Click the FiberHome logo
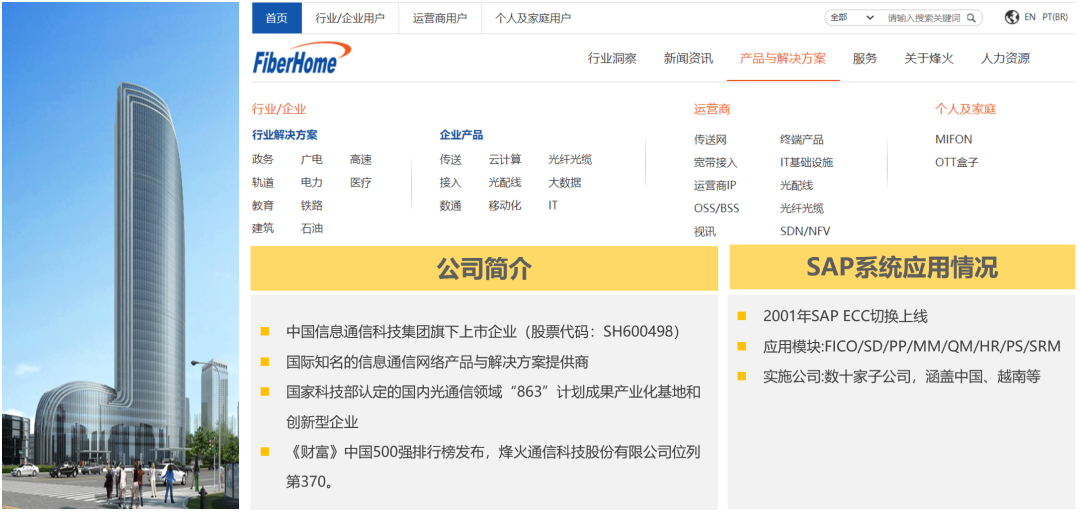 click(302, 59)
